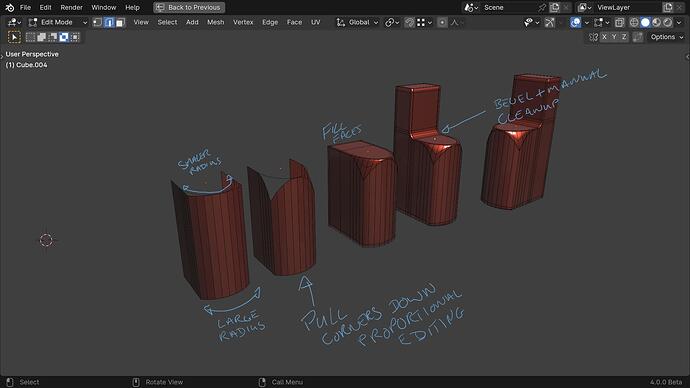Open the ViewLayer browse icon

point(585,7)
